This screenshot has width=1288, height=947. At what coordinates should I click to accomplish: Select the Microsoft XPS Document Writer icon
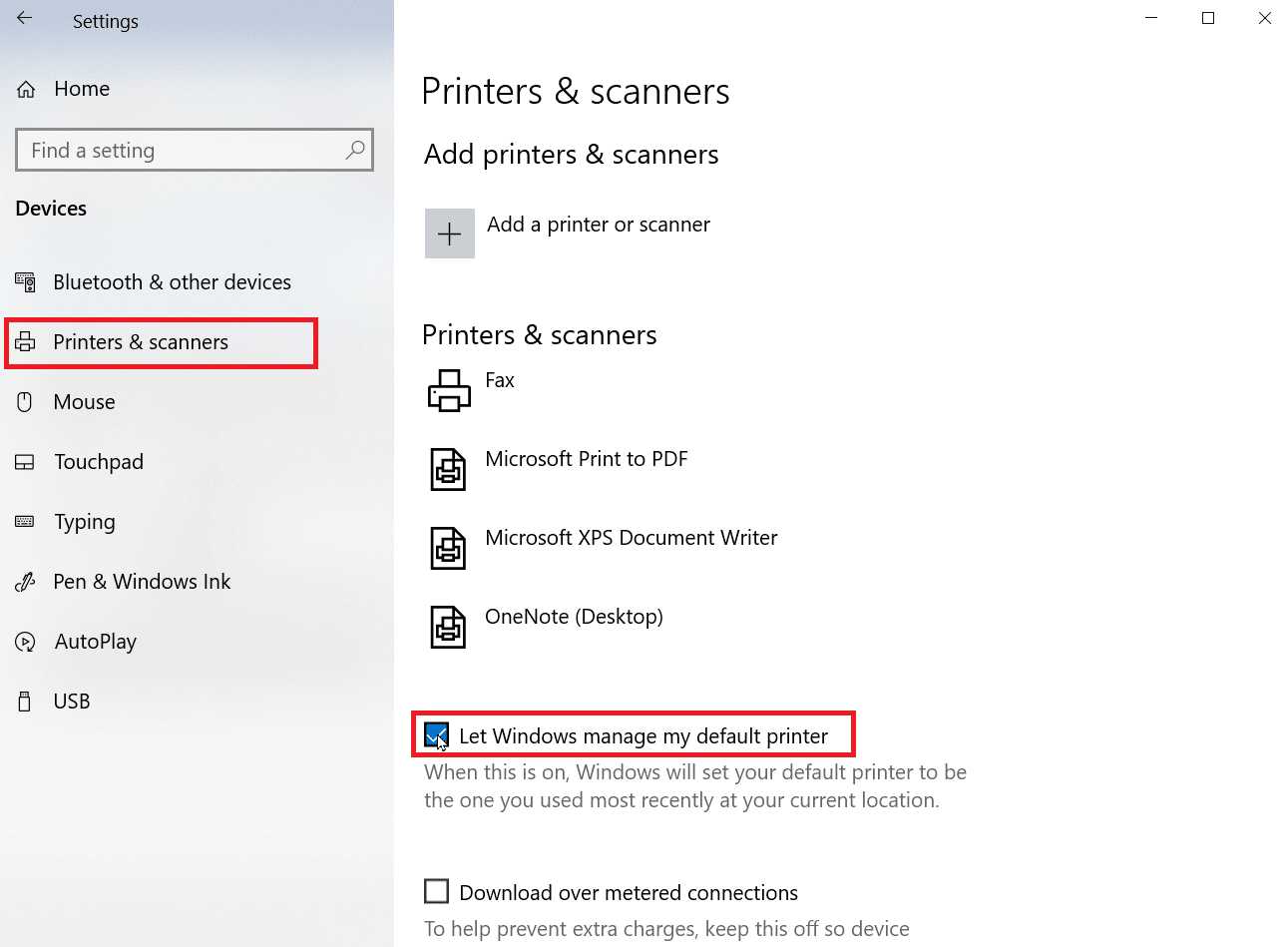click(x=448, y=548)
